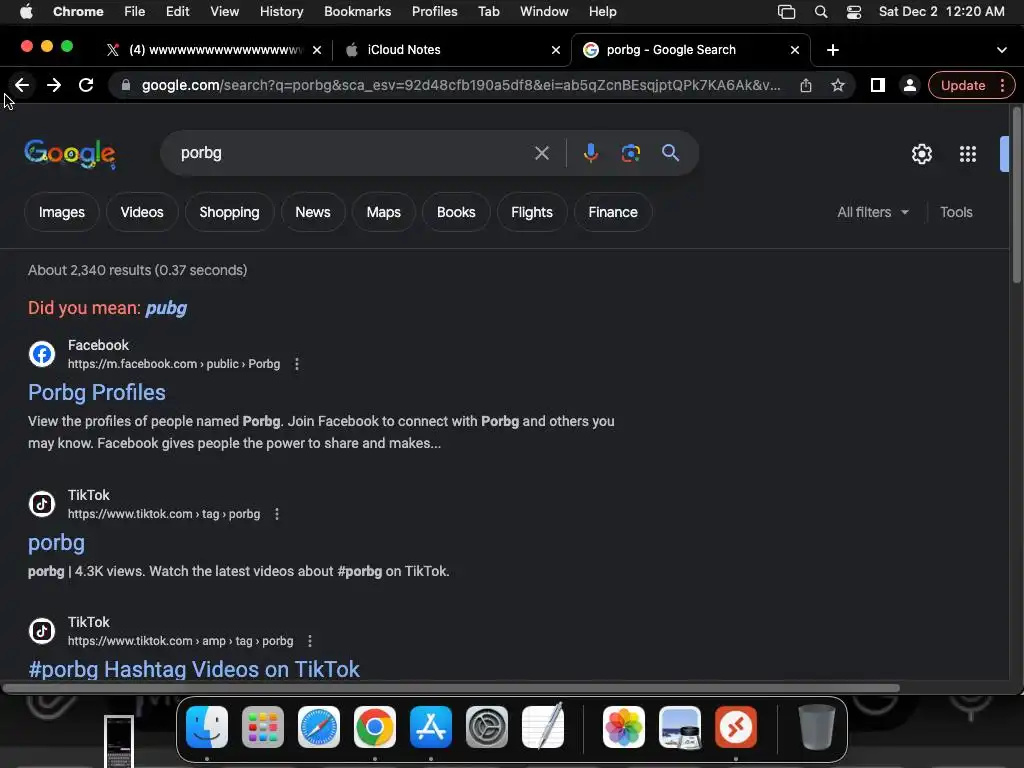Open App Store from the Dock
Screen dimensions: 1024x768
coord(431,726)
